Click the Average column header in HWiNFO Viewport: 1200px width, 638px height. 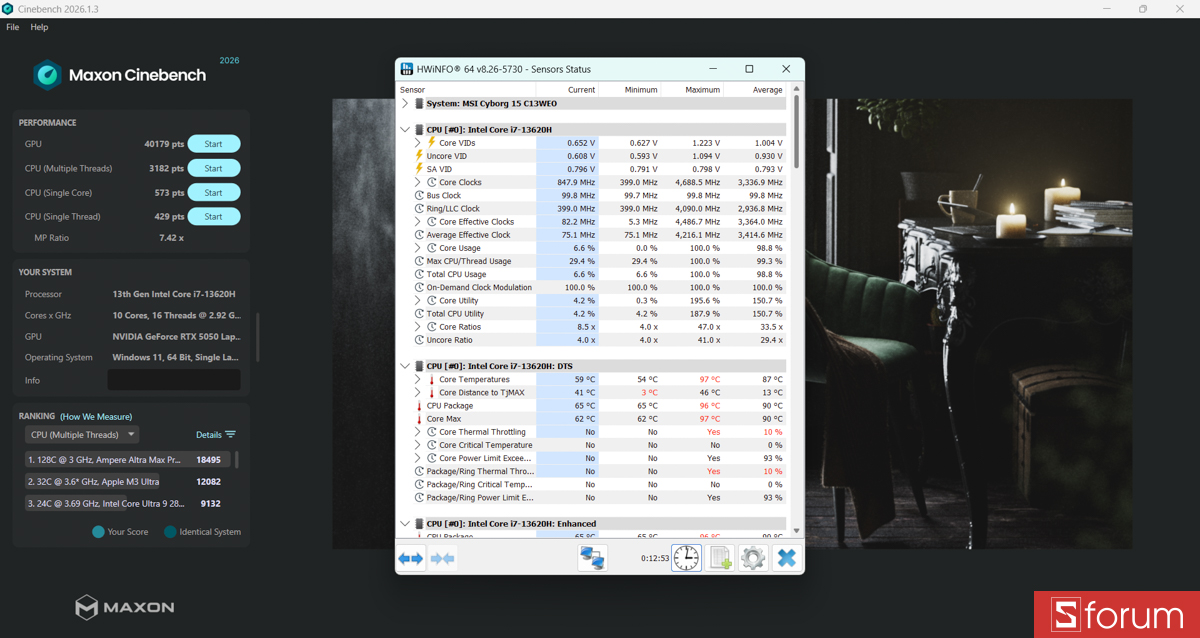point(754,90)
